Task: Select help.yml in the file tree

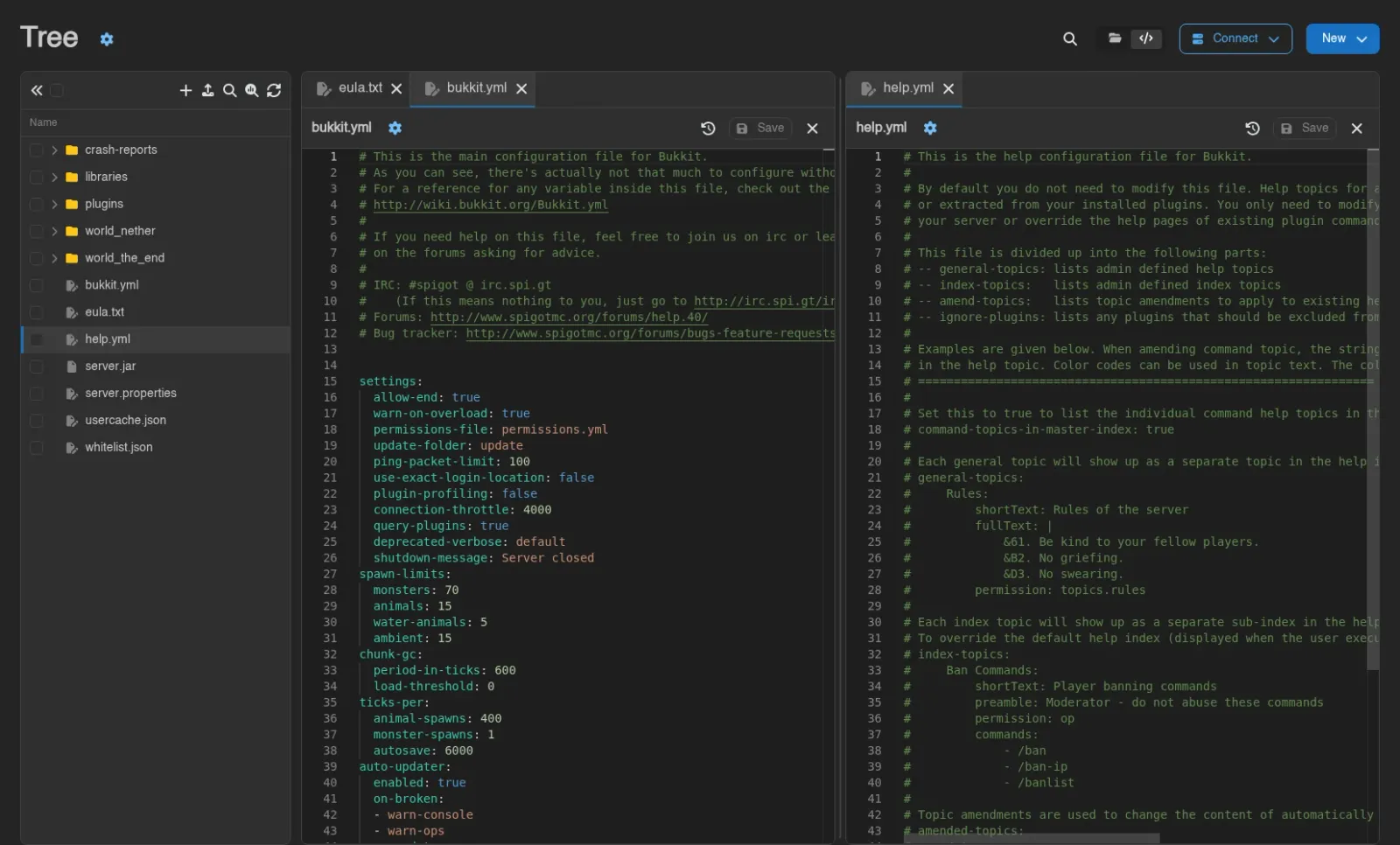Action: click(x=156, y=339)
